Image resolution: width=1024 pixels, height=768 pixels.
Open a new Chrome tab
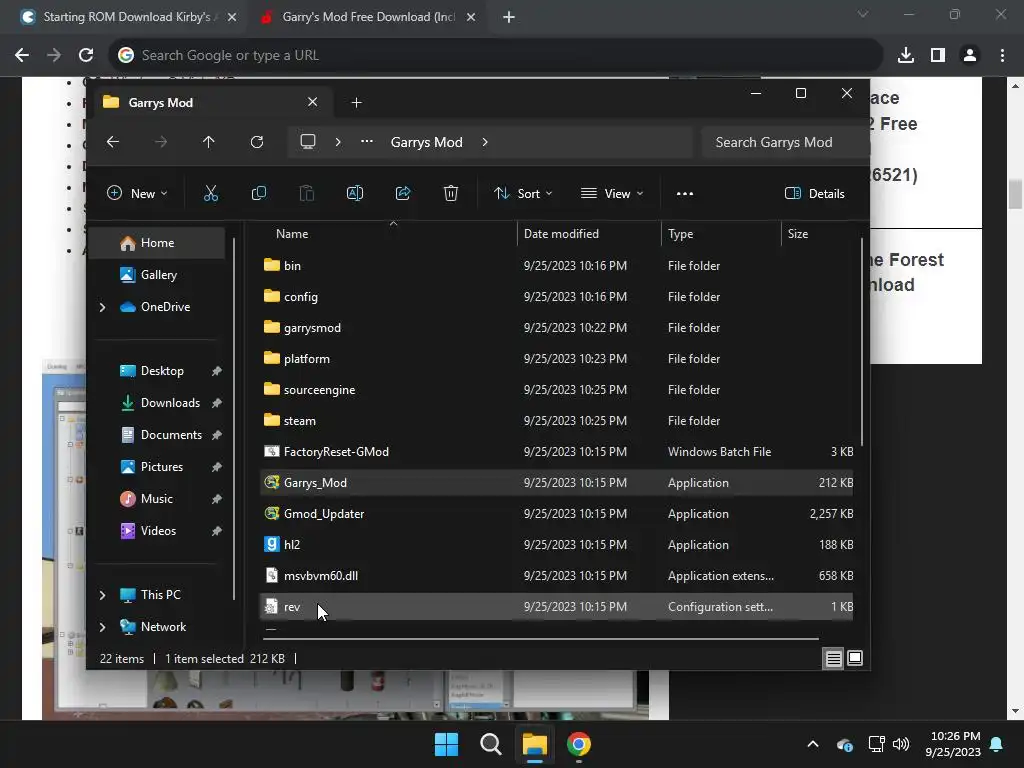pos(509,17)
